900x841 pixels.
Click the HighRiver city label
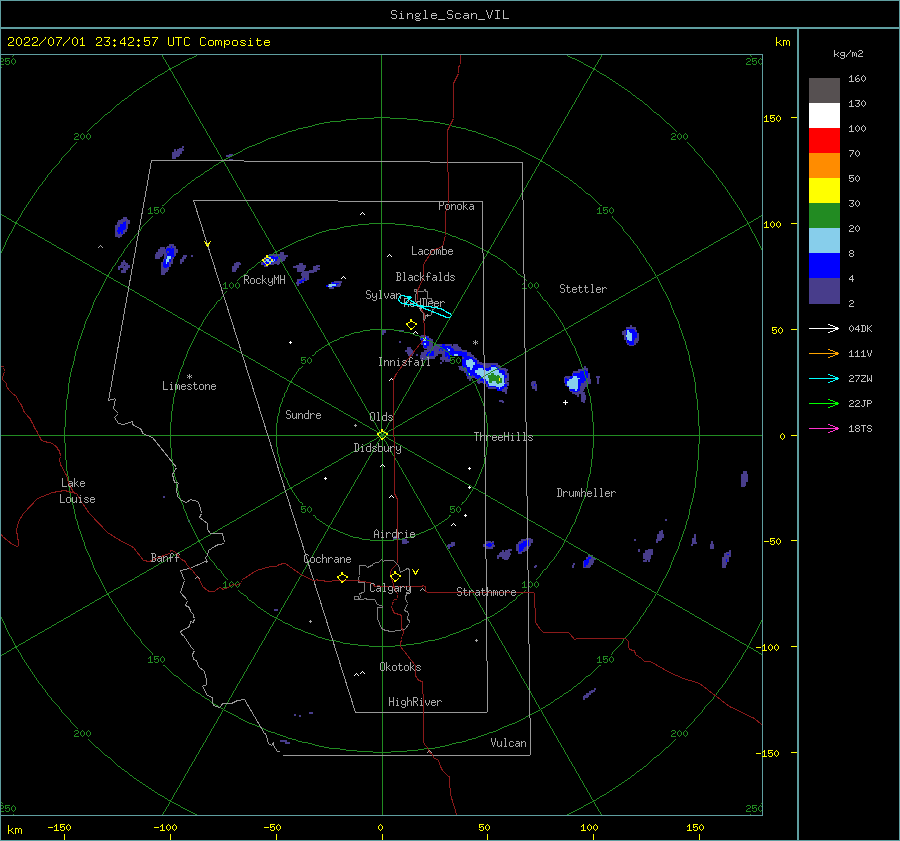415,702
